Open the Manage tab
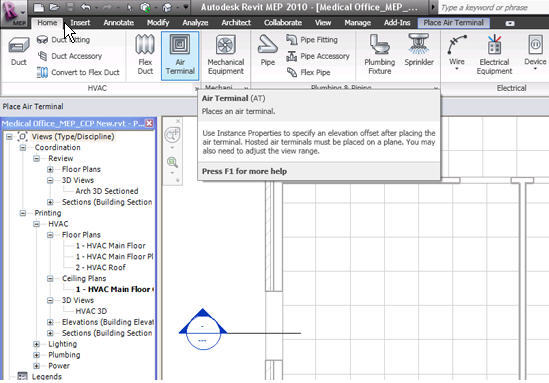This screenshot has height=383, width=549. 357,23
